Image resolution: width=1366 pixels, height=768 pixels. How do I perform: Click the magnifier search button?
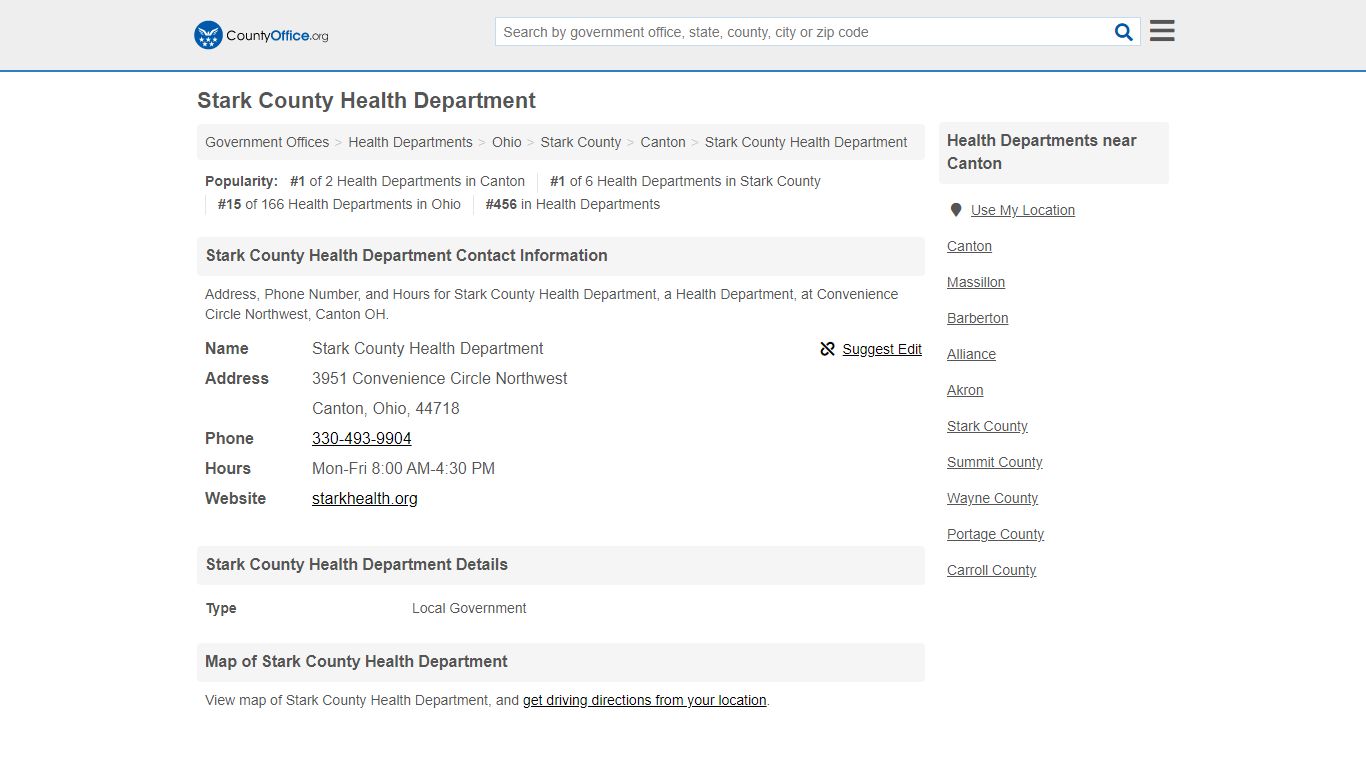click(1124, 32)
